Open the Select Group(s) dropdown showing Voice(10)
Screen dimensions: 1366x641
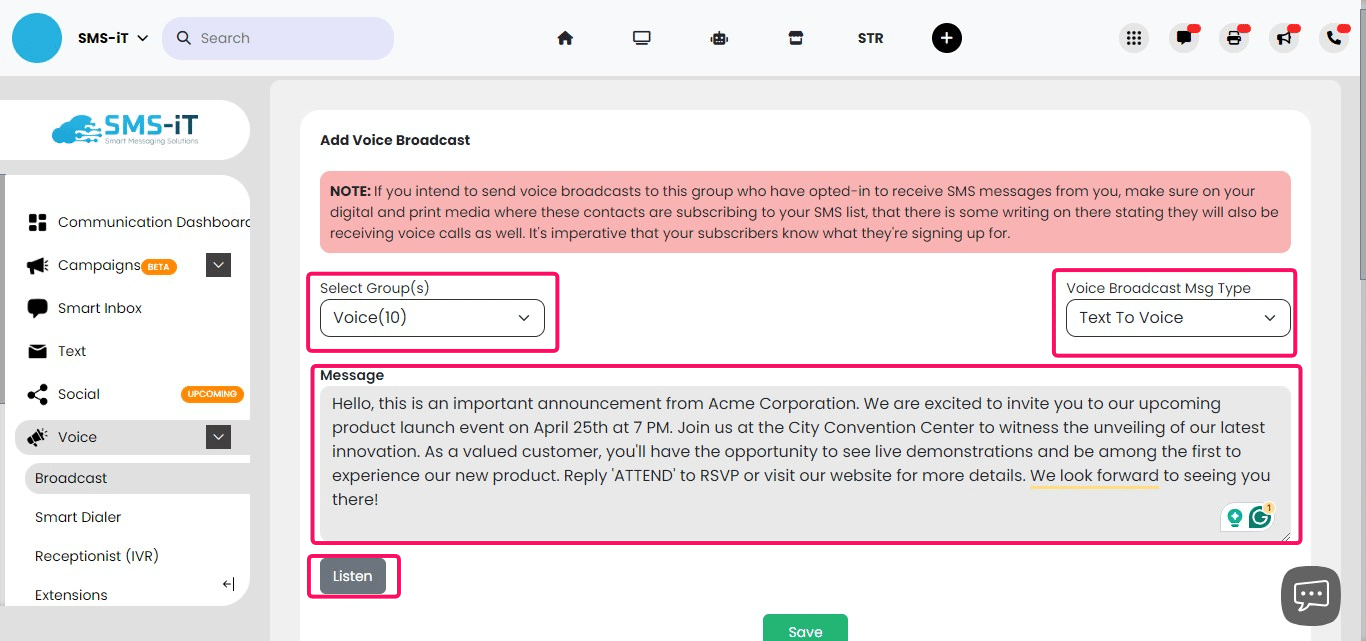coord(432,316)
